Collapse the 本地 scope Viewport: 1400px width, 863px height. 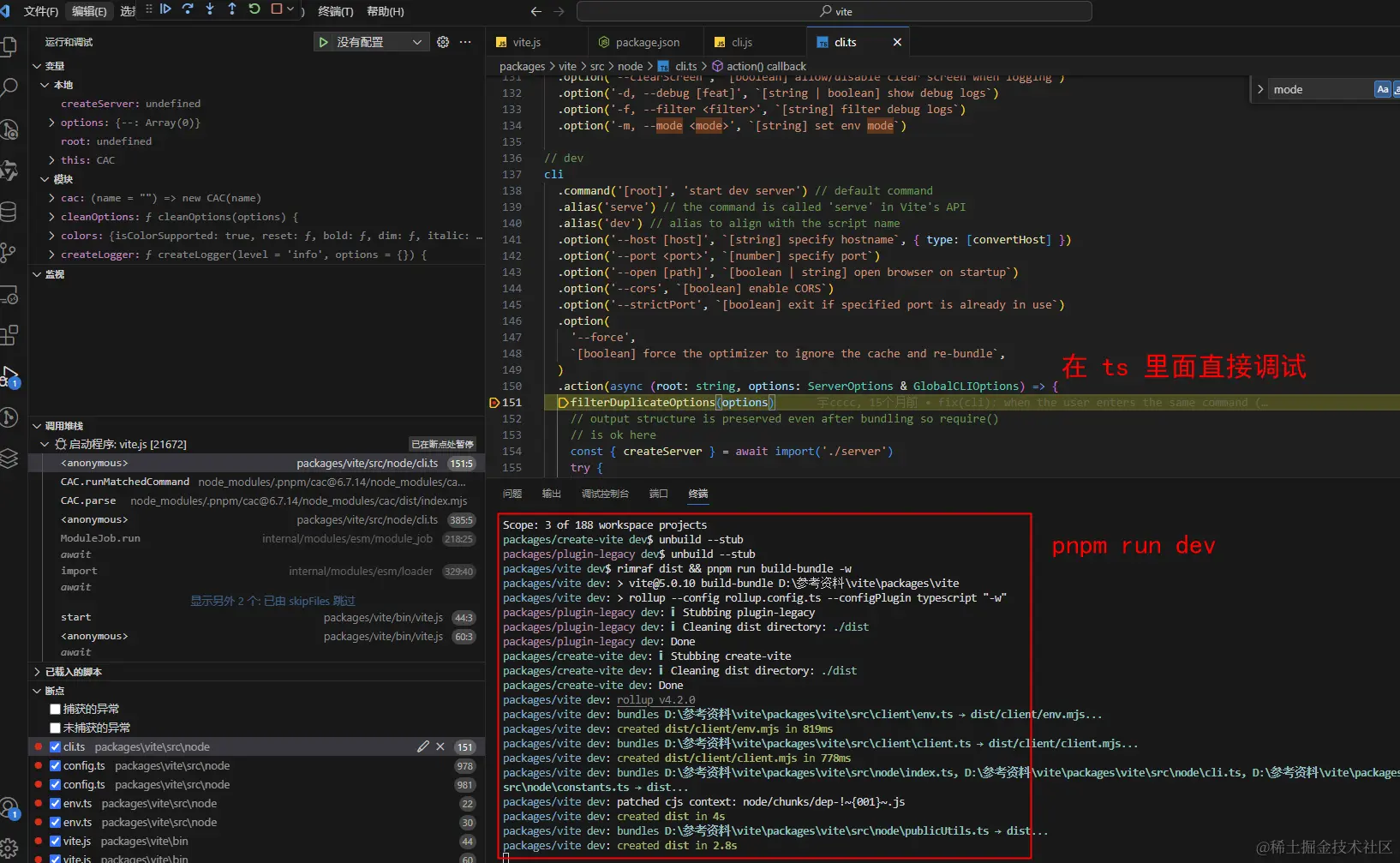(x=45, y=85)
